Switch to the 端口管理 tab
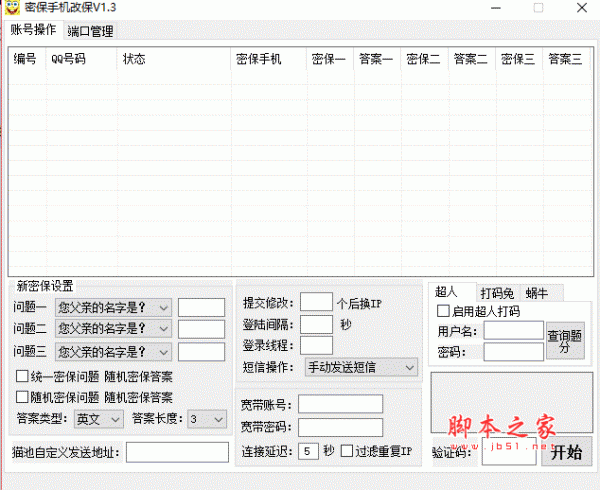The image size is (600, 490). pos(90,31)
